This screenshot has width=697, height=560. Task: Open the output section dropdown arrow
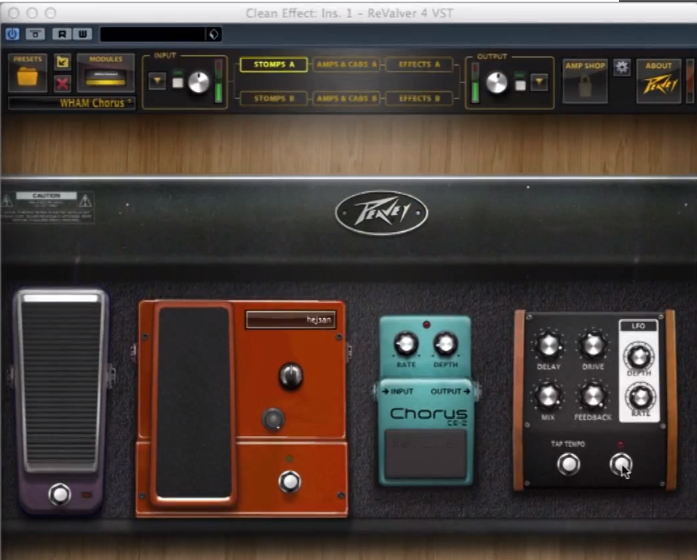tap(539, 82)
